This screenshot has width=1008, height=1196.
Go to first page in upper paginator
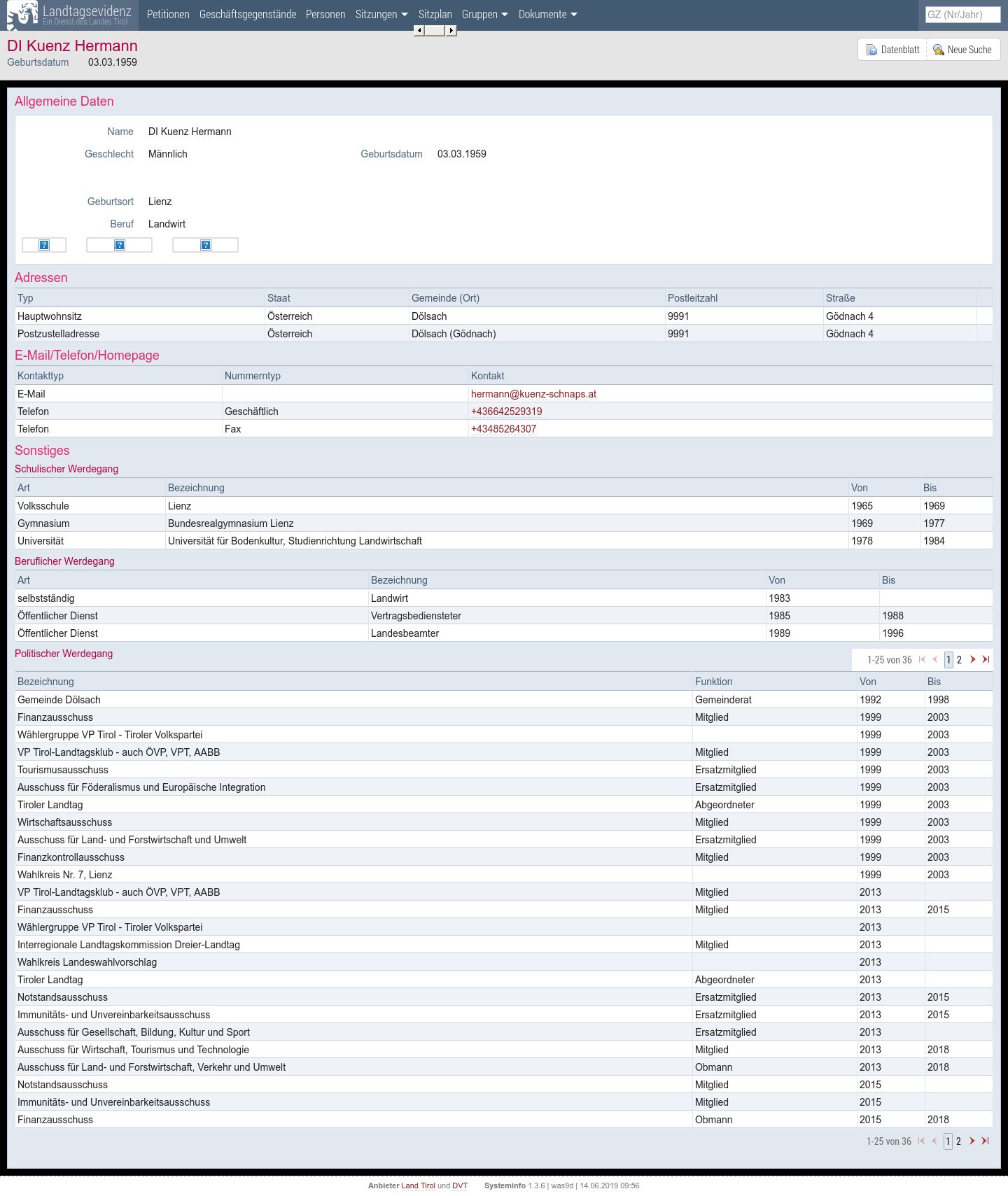[x=922, y=659]
